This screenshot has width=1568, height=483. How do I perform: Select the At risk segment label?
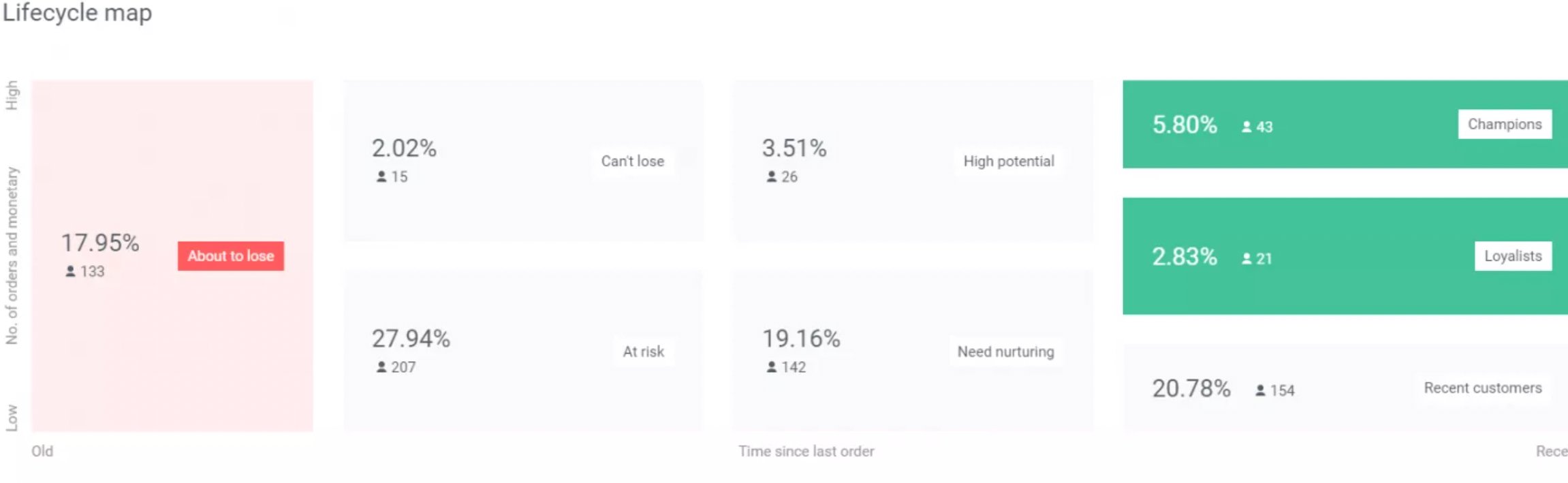[x=643, y=352]
